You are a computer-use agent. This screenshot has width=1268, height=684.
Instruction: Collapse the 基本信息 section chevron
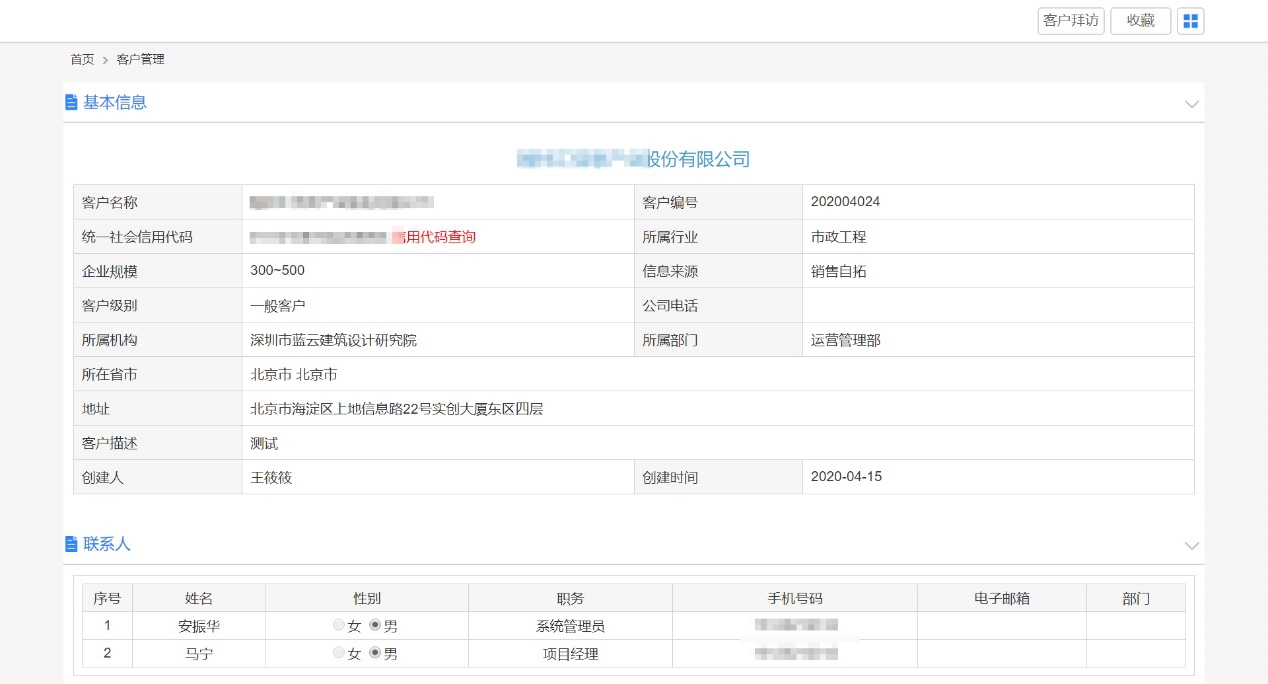pyautogui.click(x=1191, y=104)
